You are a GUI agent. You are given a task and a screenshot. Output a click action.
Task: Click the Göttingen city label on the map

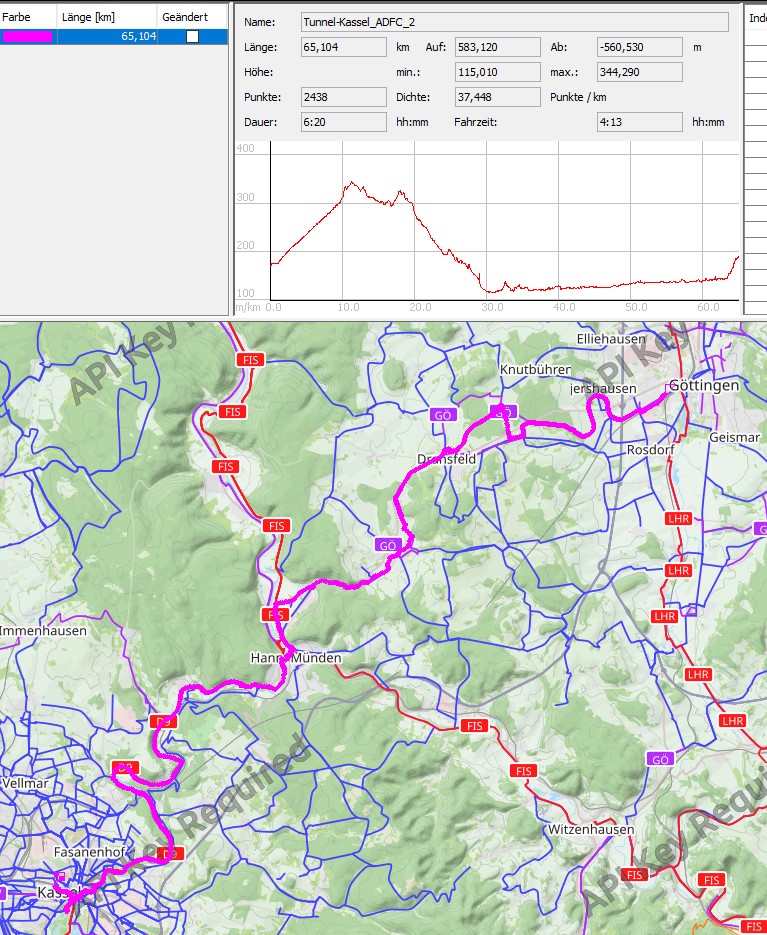tap(704, 385)
